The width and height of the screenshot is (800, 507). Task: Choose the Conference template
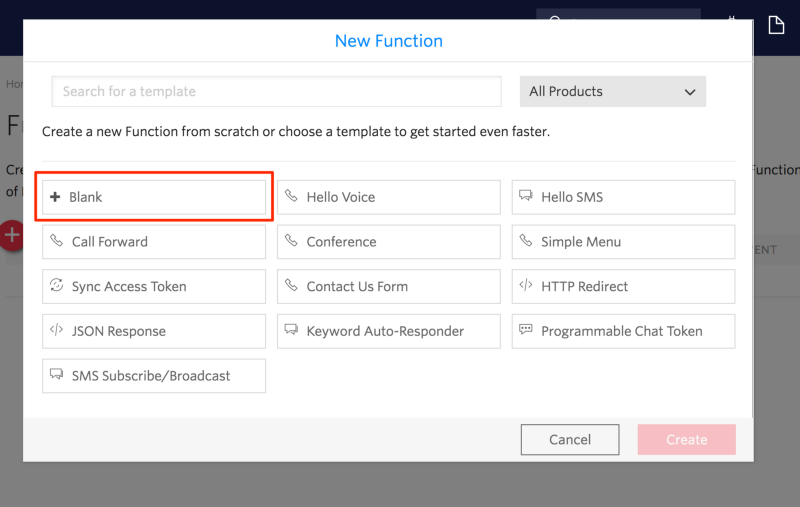388,242
